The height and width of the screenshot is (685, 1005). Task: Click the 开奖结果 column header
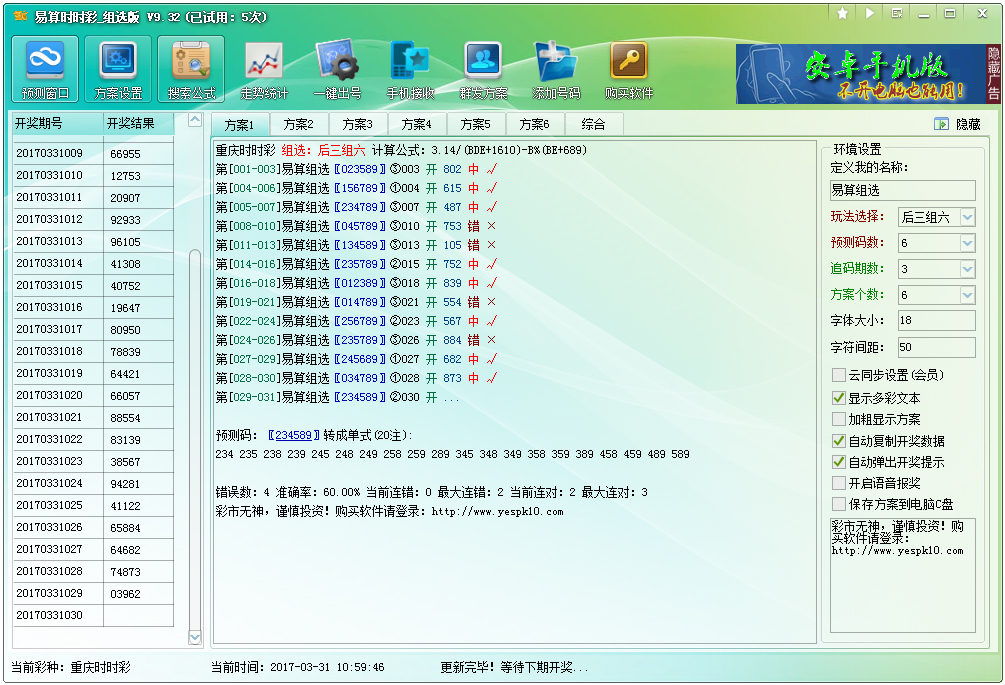click(138, 124)
